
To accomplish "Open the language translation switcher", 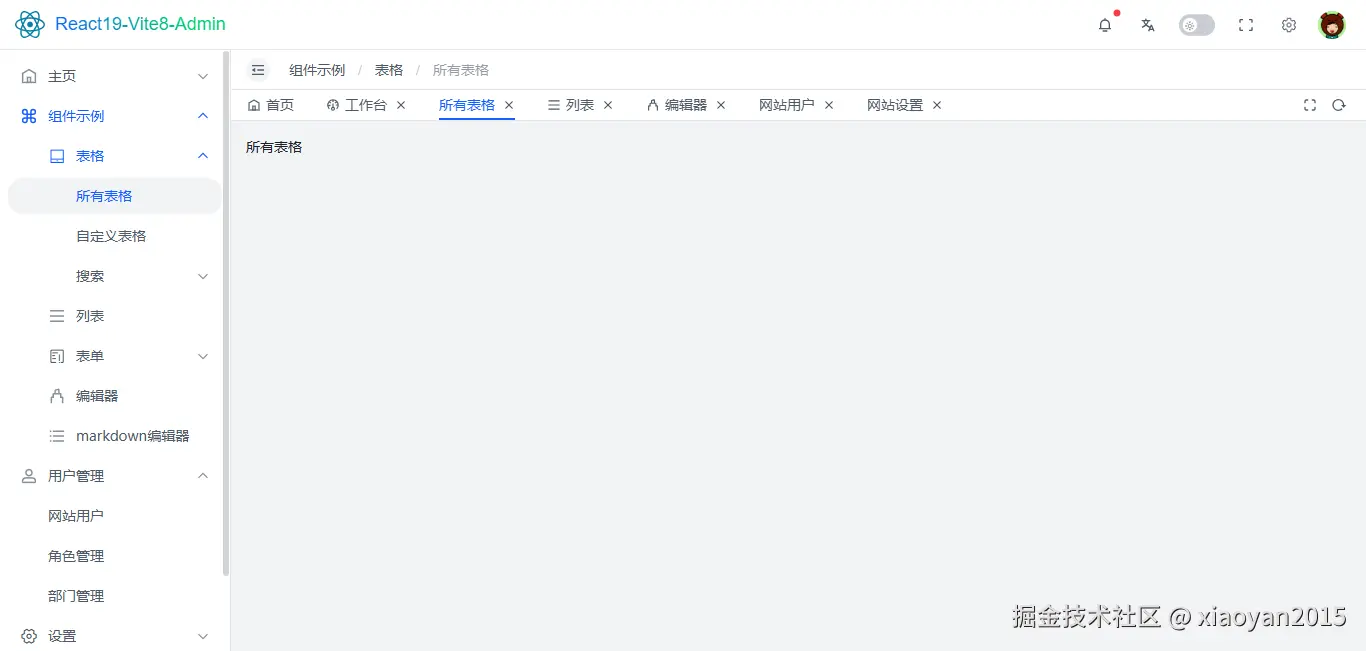I will [x=1148, y=25].
